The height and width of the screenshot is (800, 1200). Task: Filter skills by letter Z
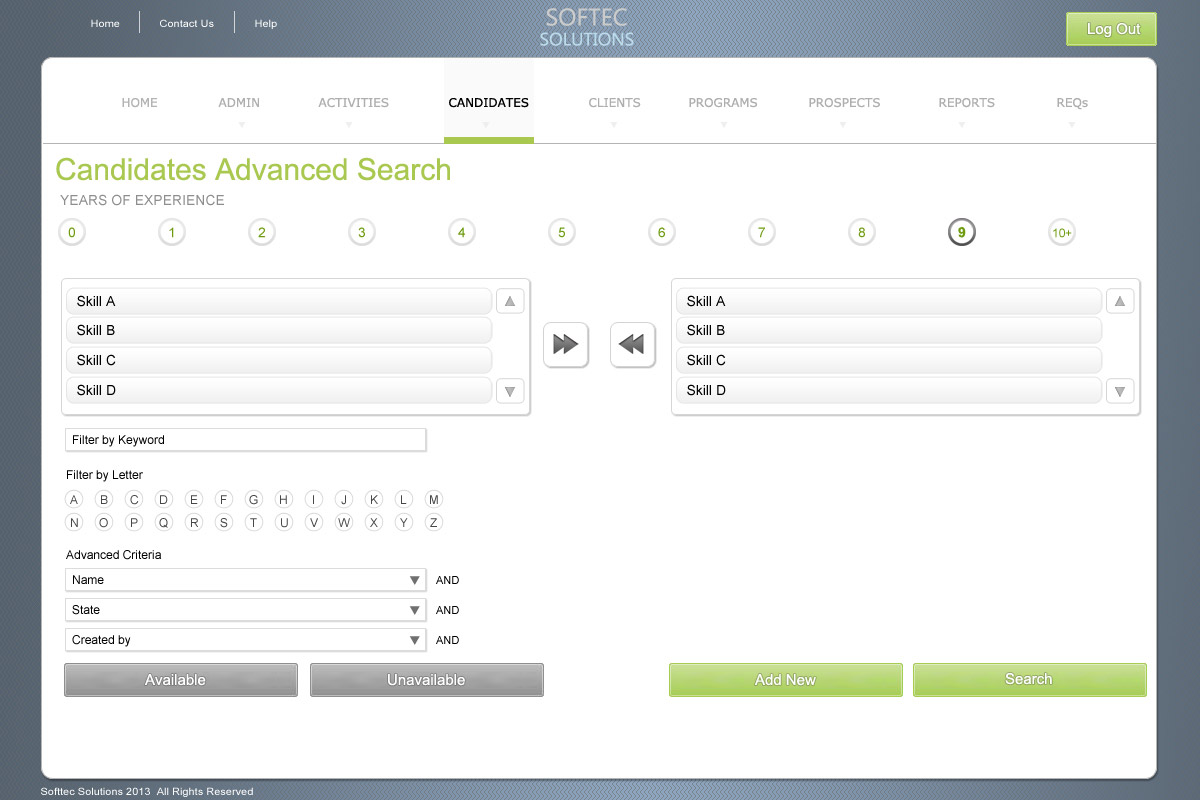pos(433,522)
